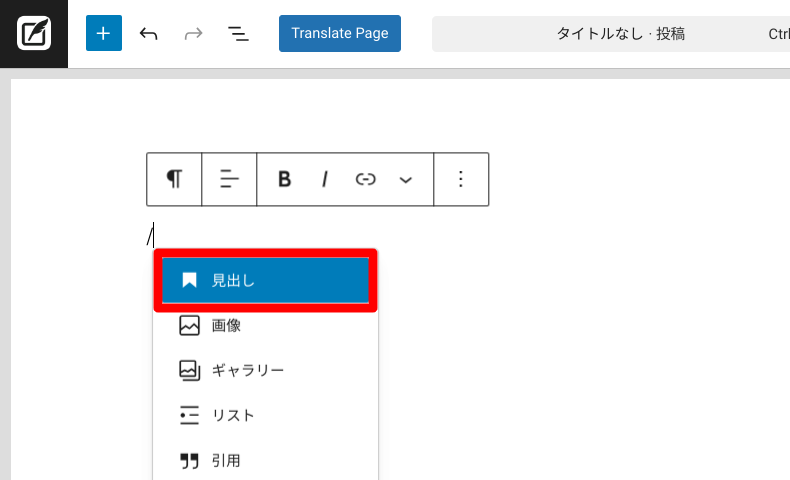Toggle bold formatting
This screenshot has width=790, height=480.
click(x=285, y=179)
